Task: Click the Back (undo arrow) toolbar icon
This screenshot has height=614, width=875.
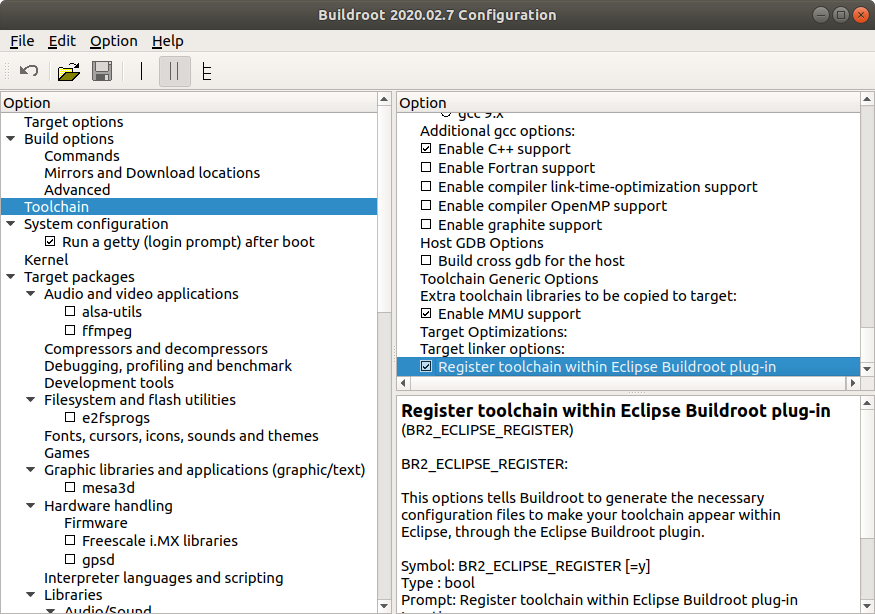Action: point(28,71)
